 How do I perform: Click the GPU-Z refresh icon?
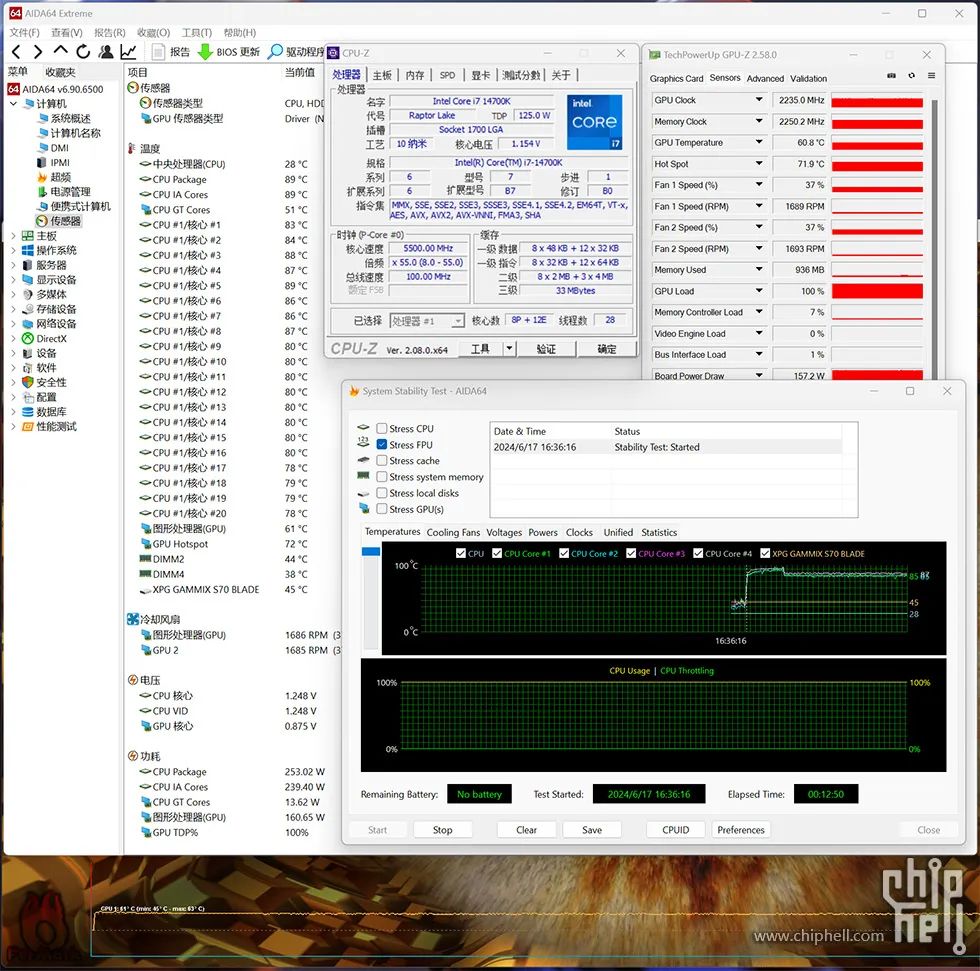pos(911,76)
